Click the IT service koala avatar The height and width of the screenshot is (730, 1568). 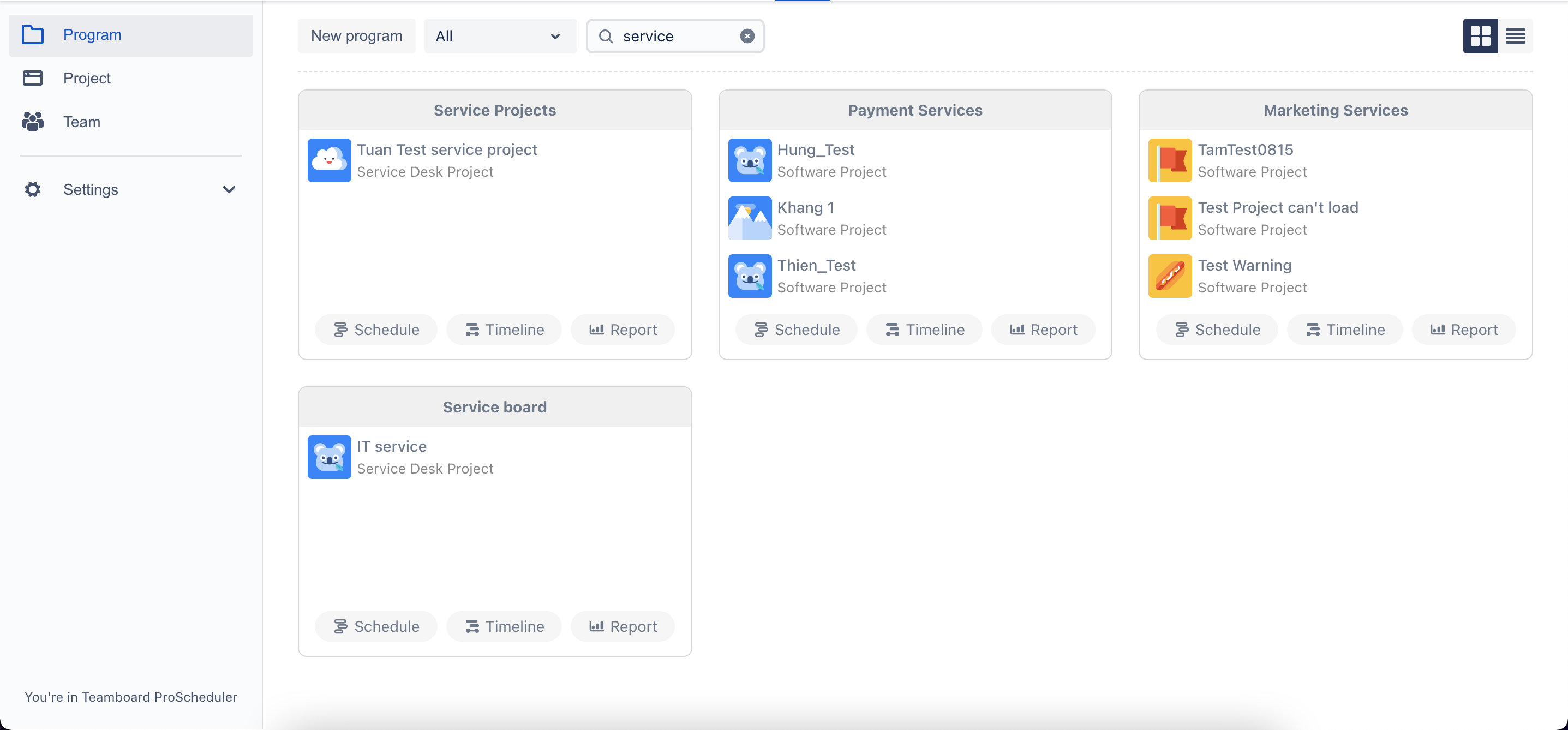pyautogui.click(x=330, y=457)
